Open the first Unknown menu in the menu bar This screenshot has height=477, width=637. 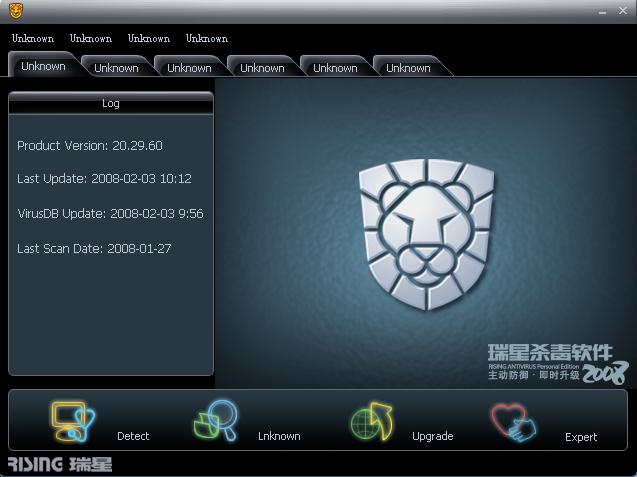(x=33, y=39)
